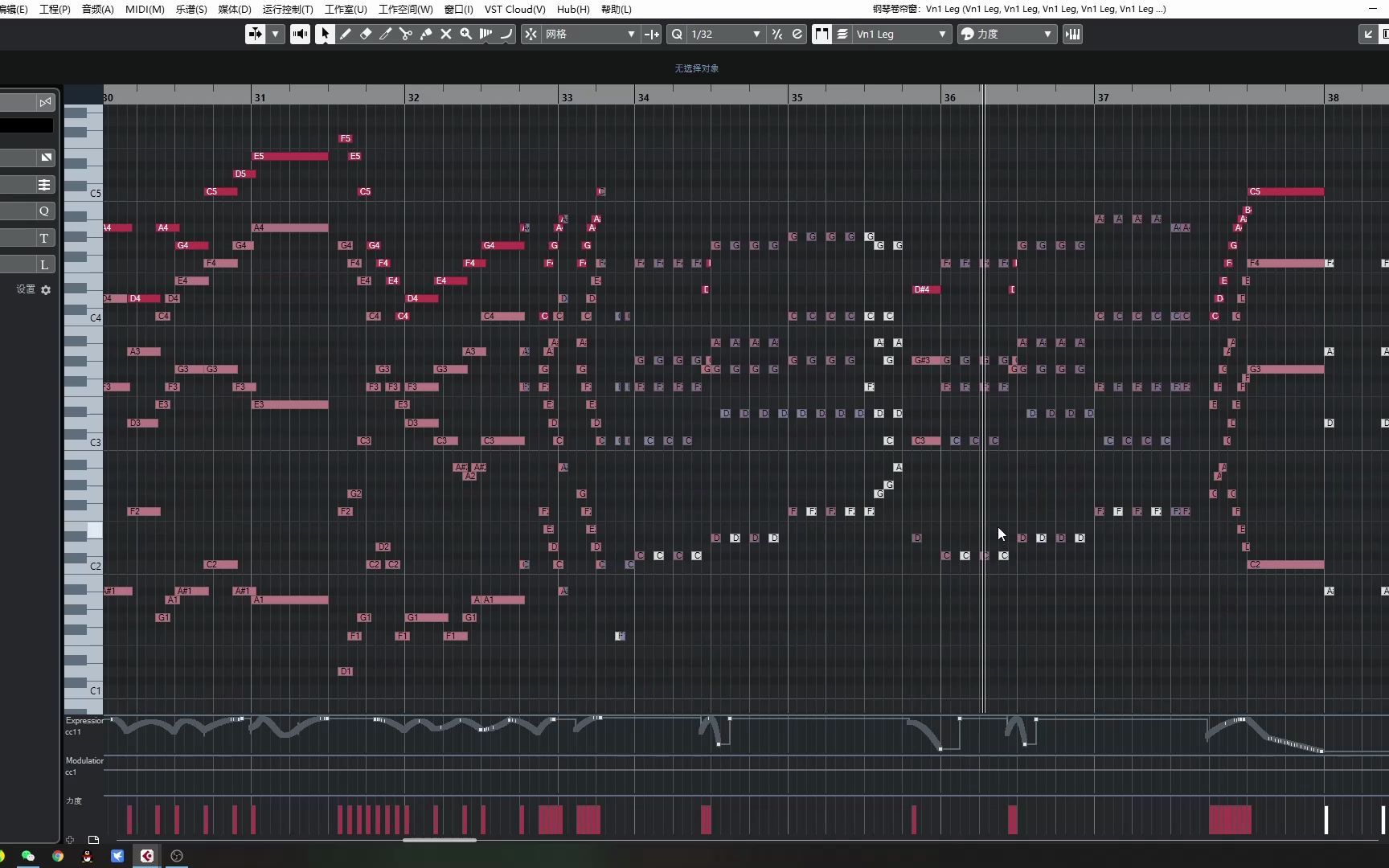The height and width of the screenshot is (868, 1389).
Task: Expand the Length L inspector section
Action: tap(44, 264)
